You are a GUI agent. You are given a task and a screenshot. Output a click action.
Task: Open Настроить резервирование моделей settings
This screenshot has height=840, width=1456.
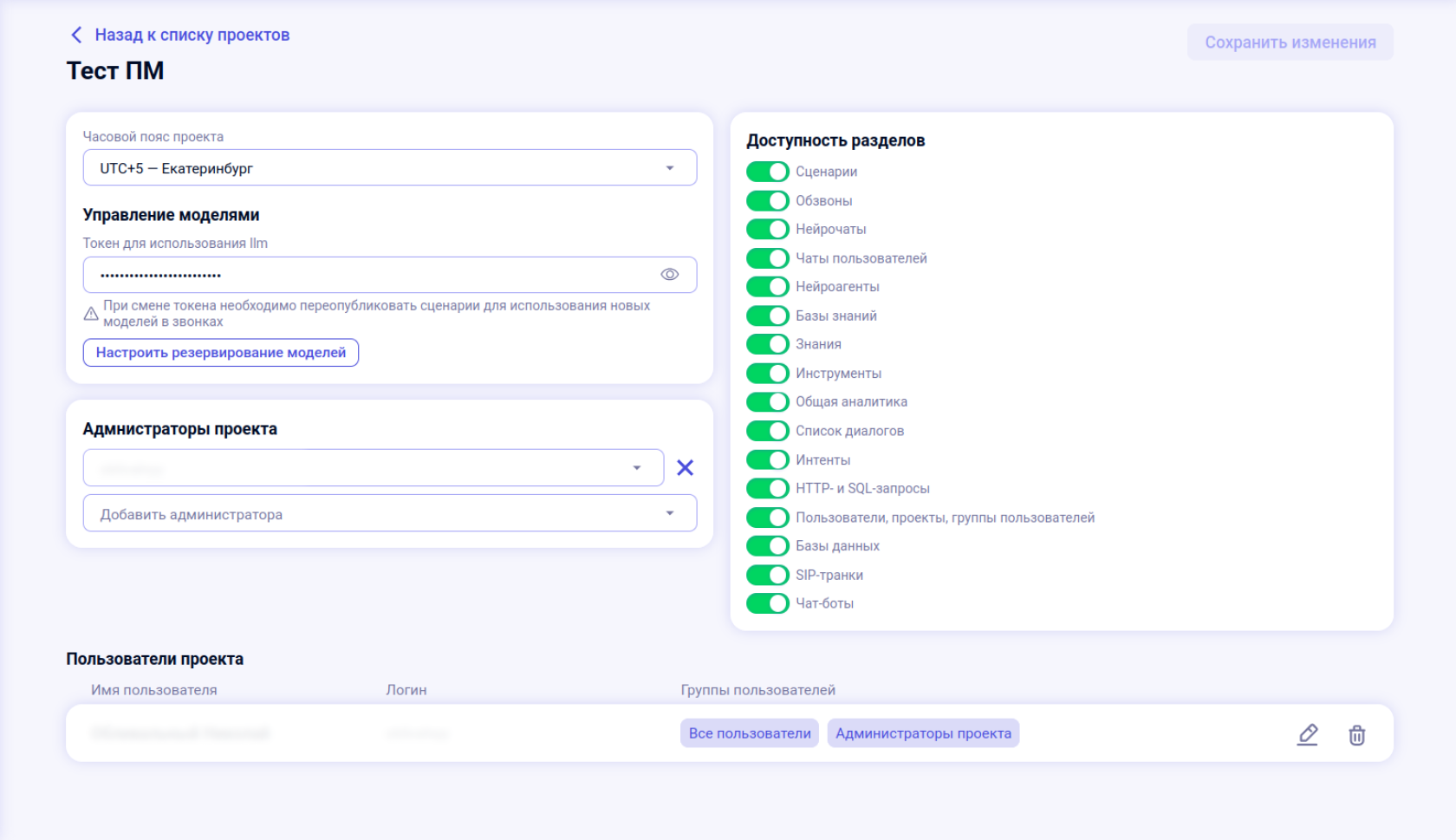pos(221,353)
